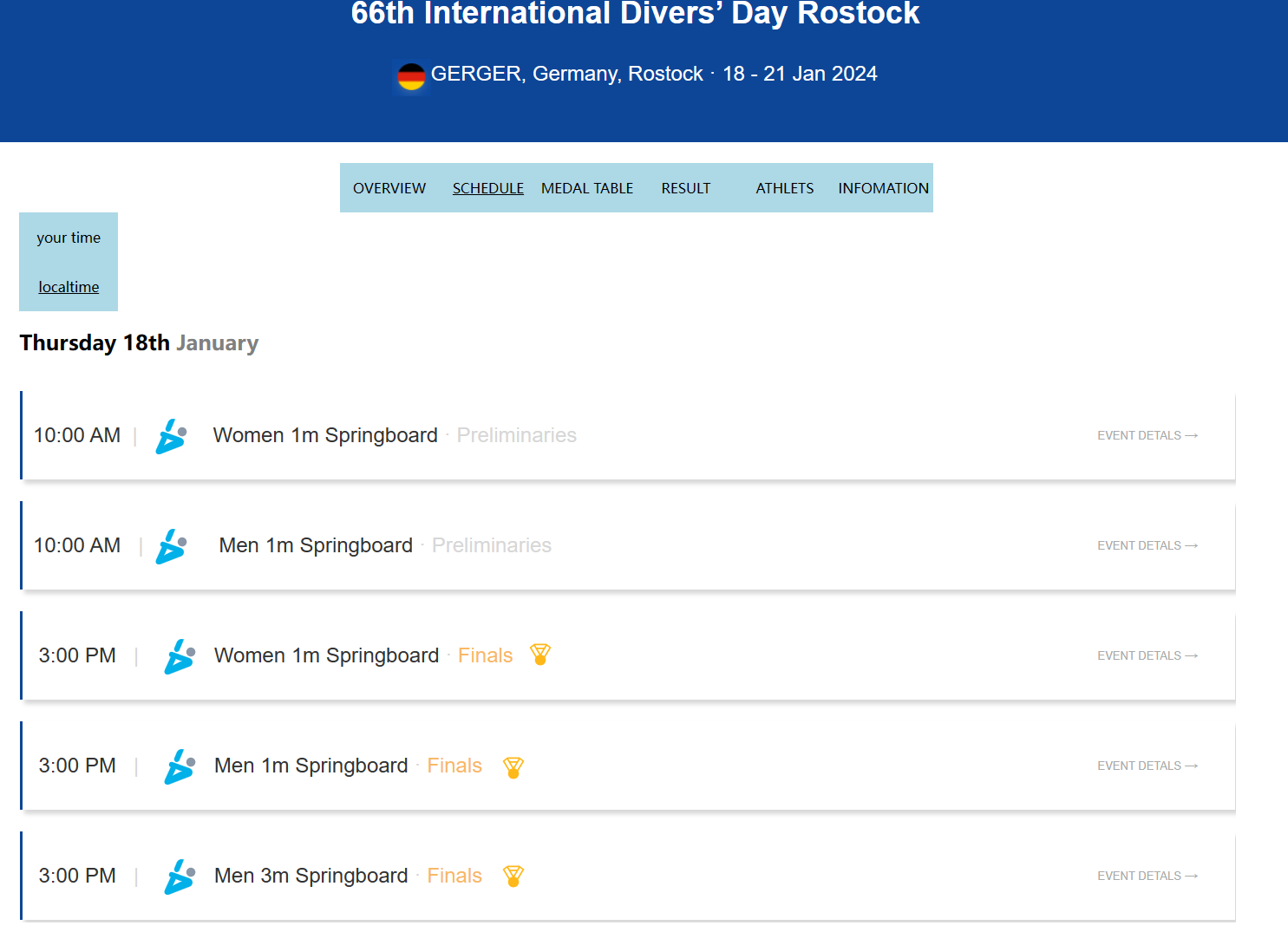Open the INFOMATION tab
Screen dimensions: 1288x932
coord(883,188)
